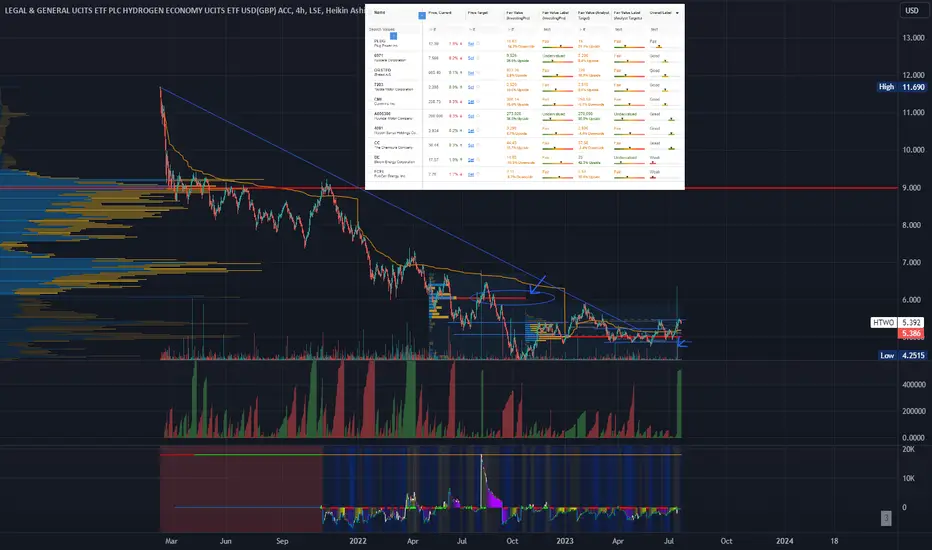This screenshot has width=932, height=550.
Task: Select the 4091 Nippon Sanso Holdings row name
Action: pyautogui.click(x=395, y=130)
